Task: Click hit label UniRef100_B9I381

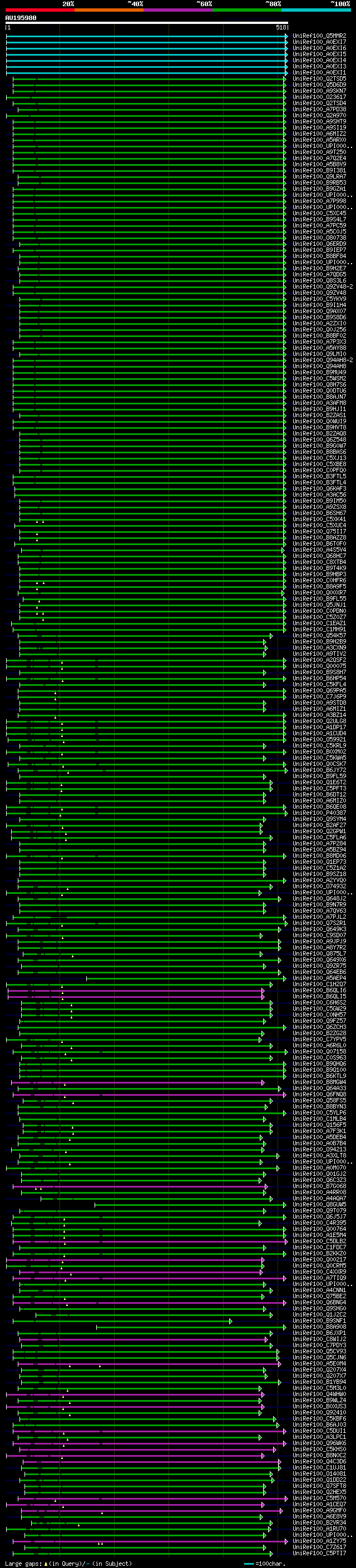Action: [319, 170]
